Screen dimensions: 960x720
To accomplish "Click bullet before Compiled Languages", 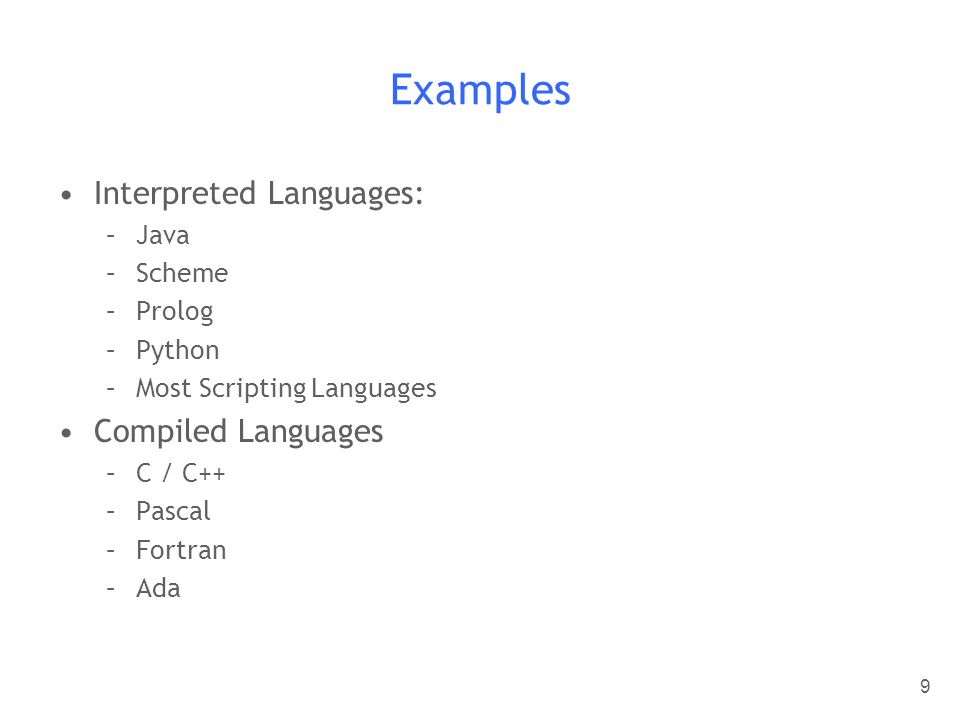I will [x=67, y=433].
